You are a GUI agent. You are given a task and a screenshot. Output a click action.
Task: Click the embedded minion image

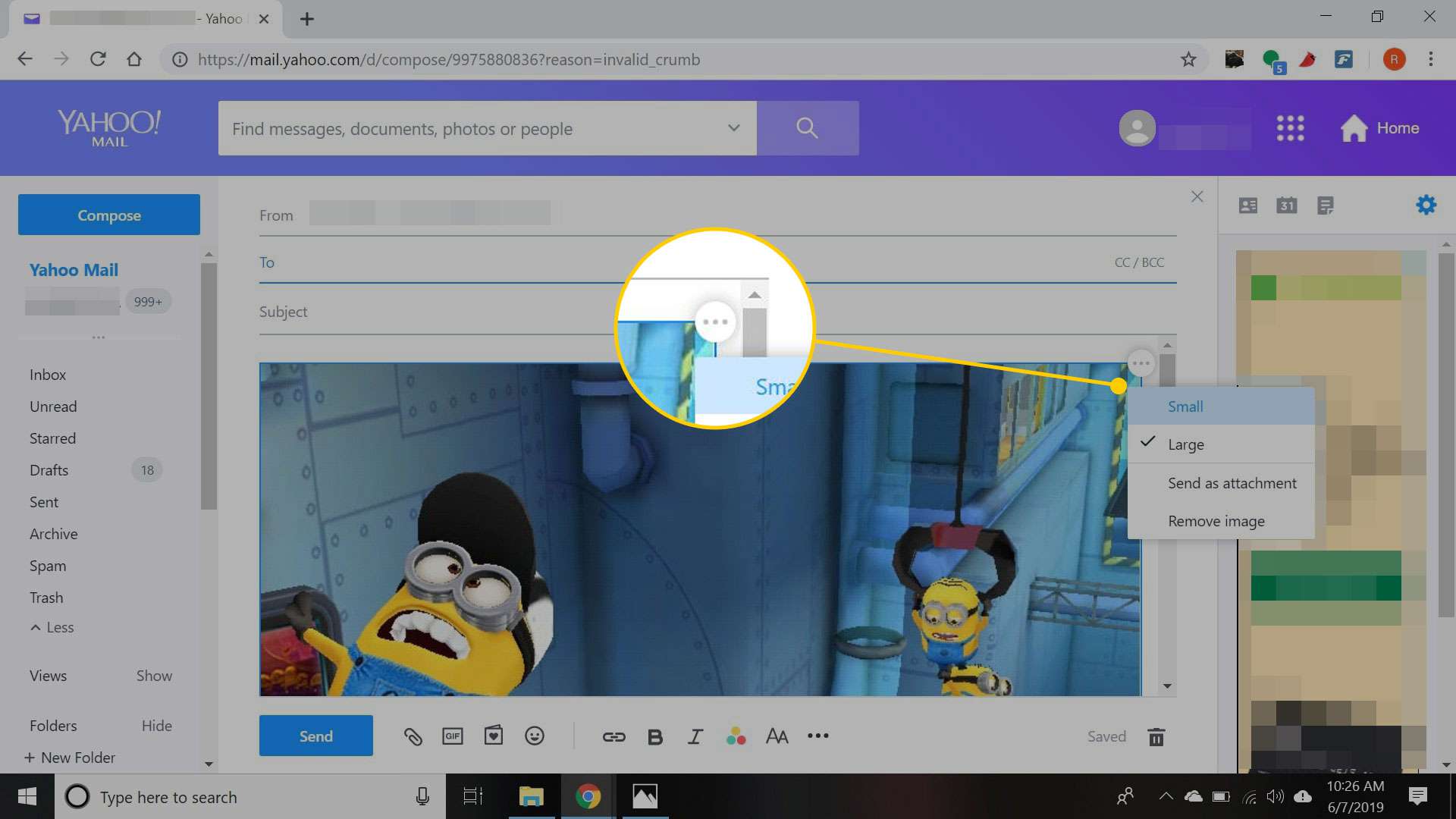pos(700,529)
